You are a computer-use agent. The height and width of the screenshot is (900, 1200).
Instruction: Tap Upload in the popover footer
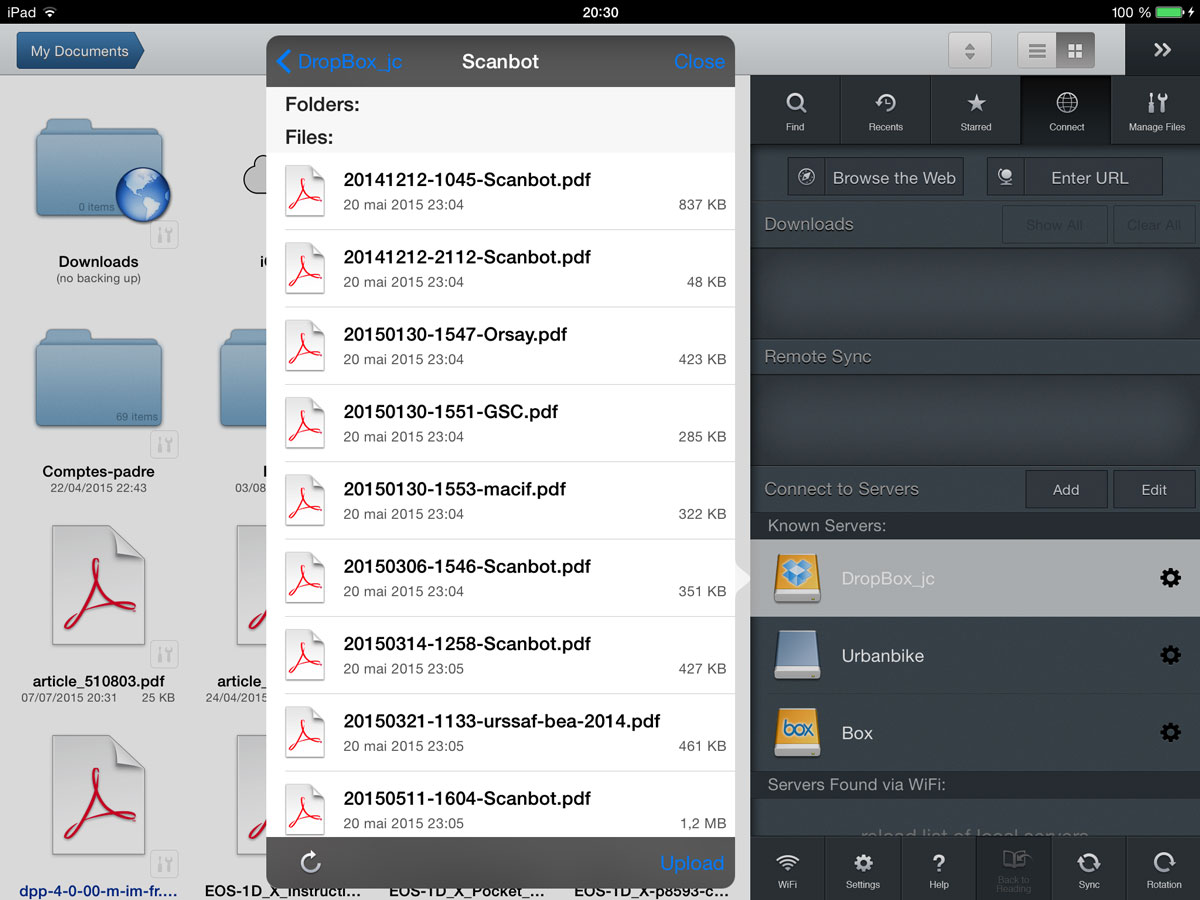[691, 863]
